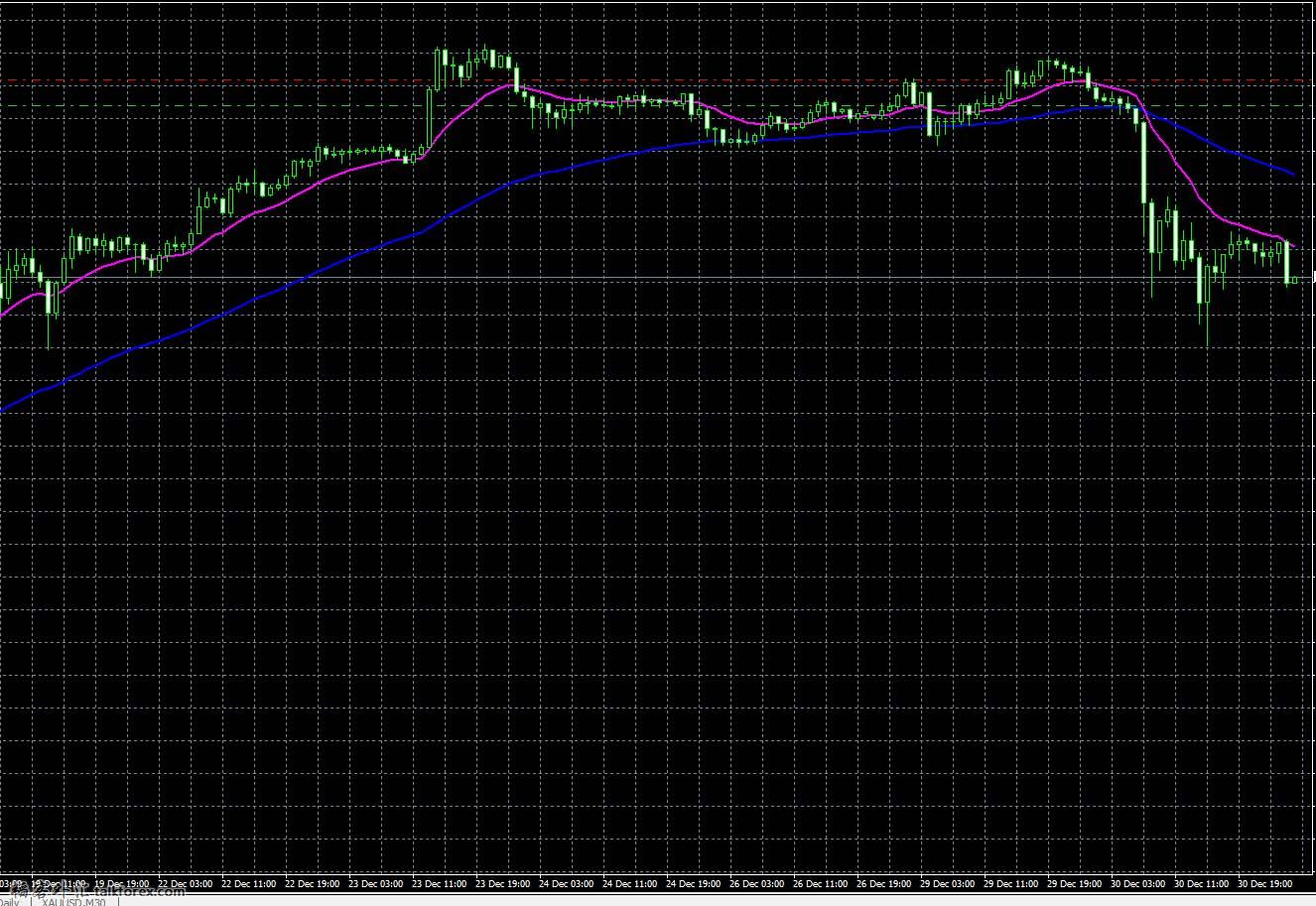Click the 24 Dec 03:00 time label

[x=567, y=884]
